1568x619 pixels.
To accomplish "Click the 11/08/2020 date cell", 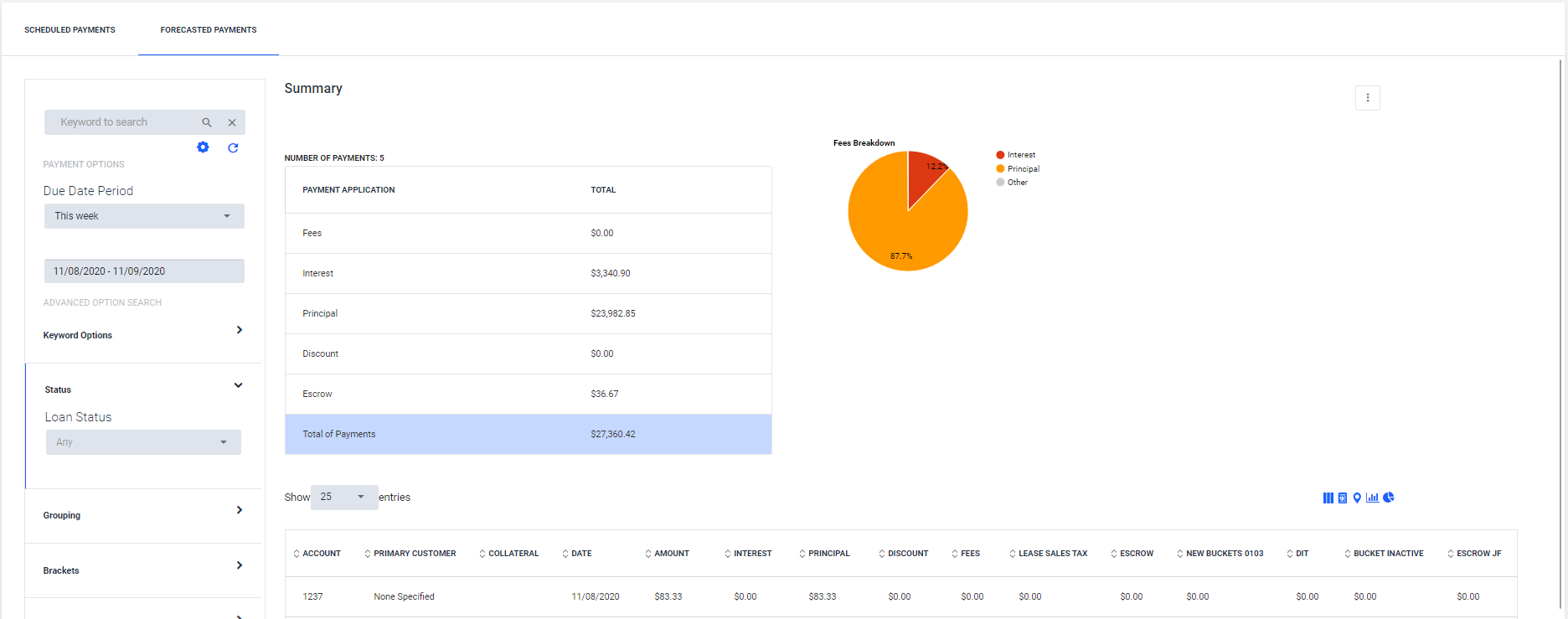I will 596,596.
